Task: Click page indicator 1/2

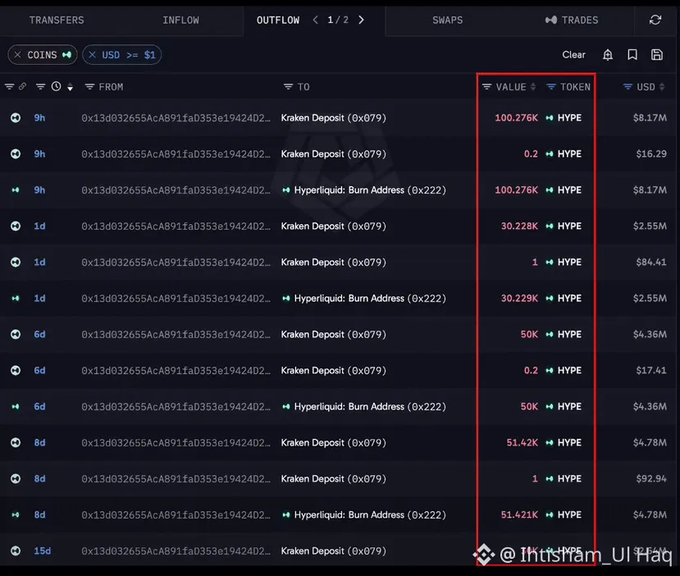Action: pos(338,20)
